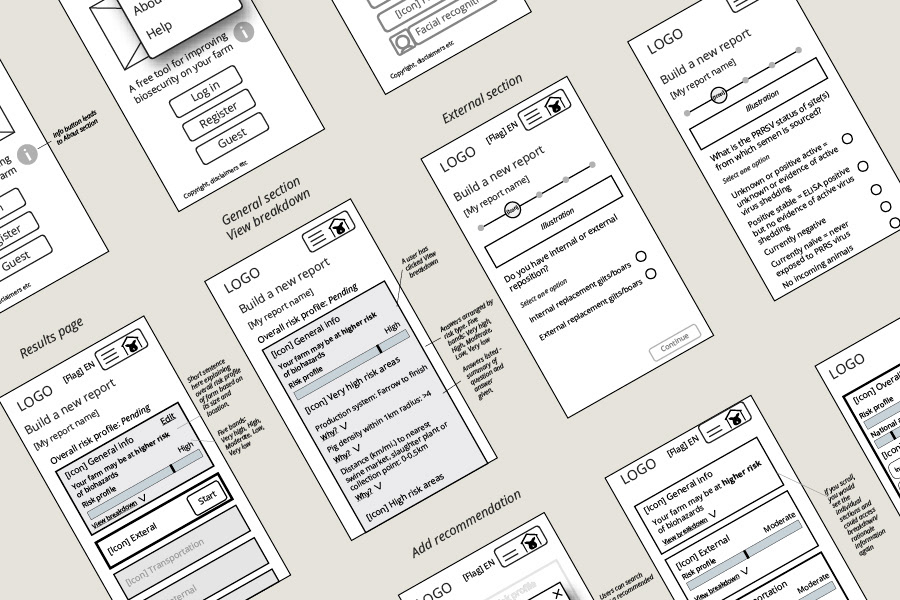Click '[Icon] High risk areas' heading in breakdown
900x600 pixels.
406,497
